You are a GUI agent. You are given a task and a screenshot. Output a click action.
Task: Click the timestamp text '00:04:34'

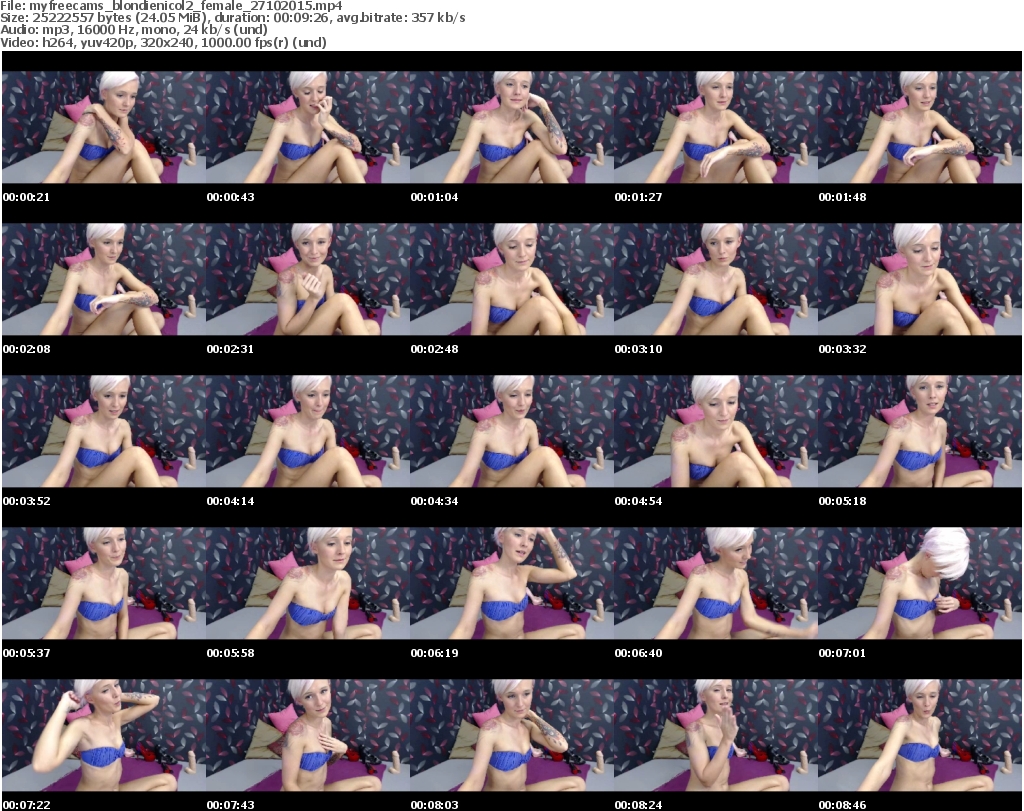[434, 501]
